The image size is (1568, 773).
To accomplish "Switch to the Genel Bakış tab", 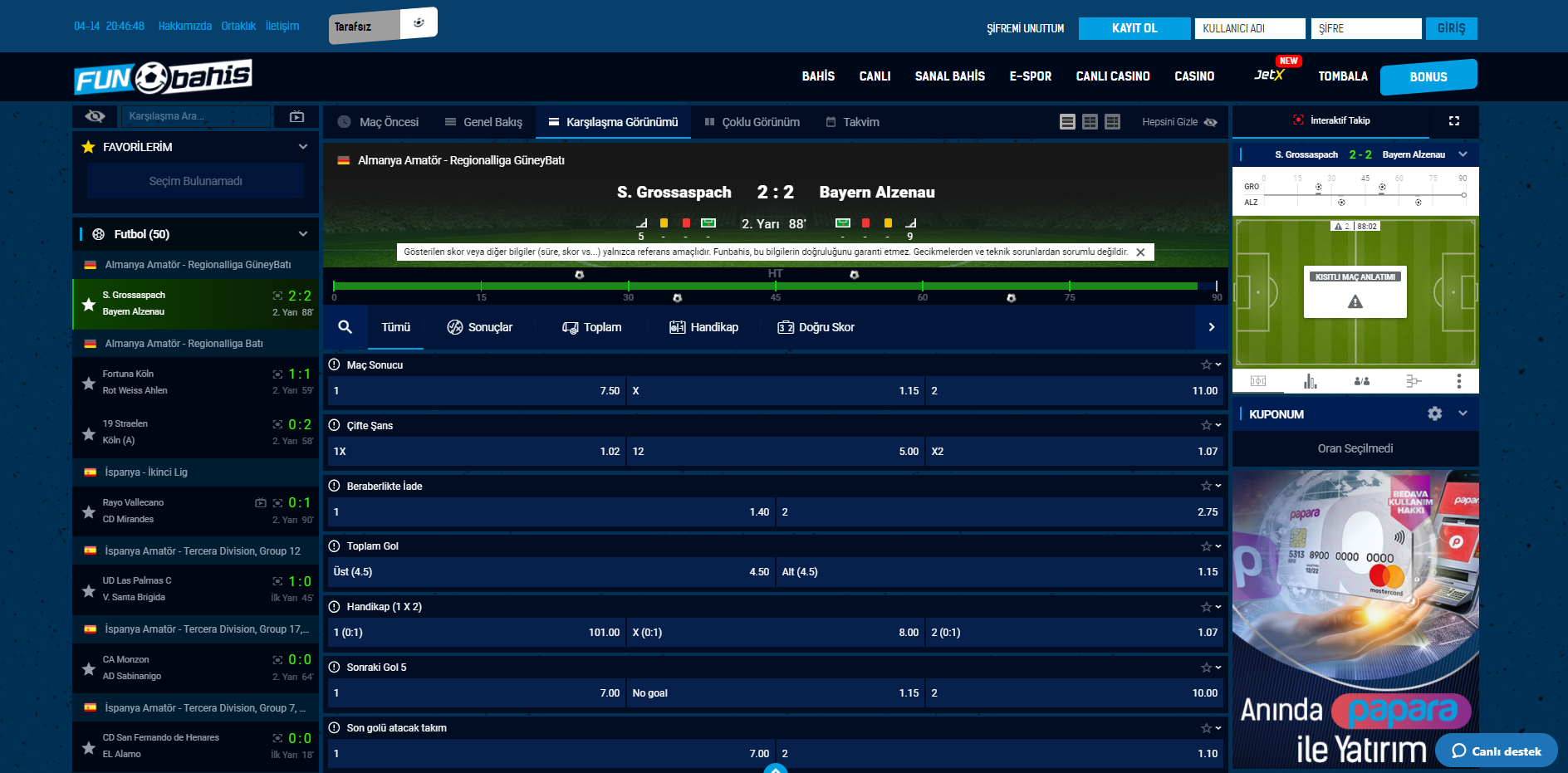I will (483, 122).
